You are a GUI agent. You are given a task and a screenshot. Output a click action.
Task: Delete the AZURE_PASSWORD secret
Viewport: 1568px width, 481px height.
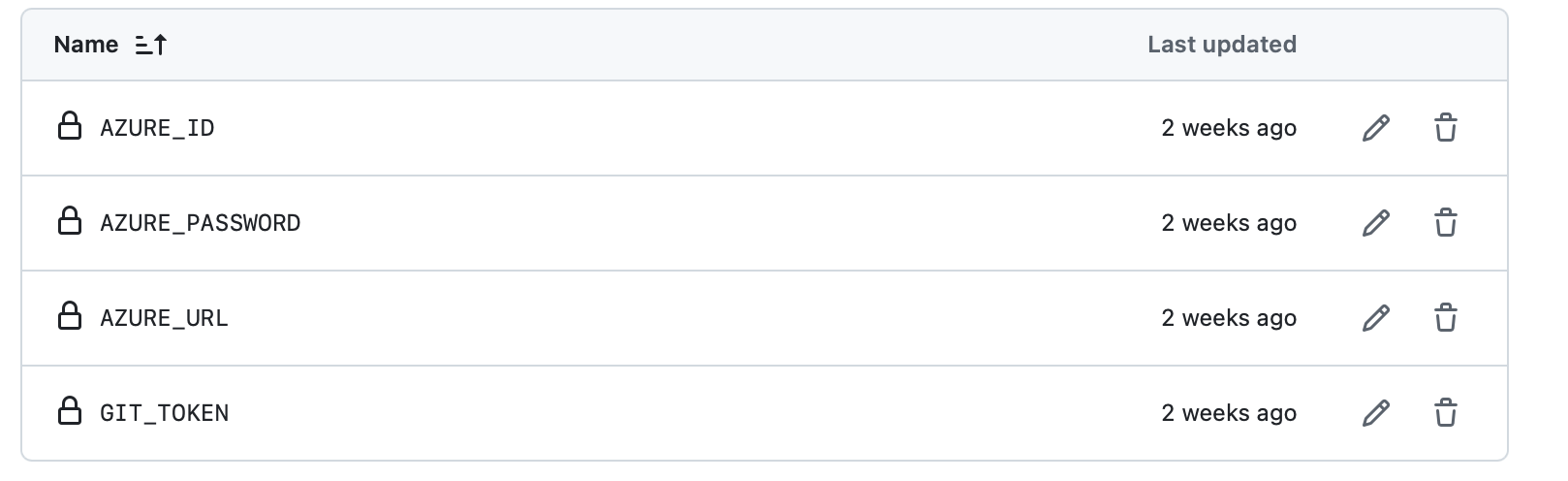pyautogui.click(x=1445, y=223)
